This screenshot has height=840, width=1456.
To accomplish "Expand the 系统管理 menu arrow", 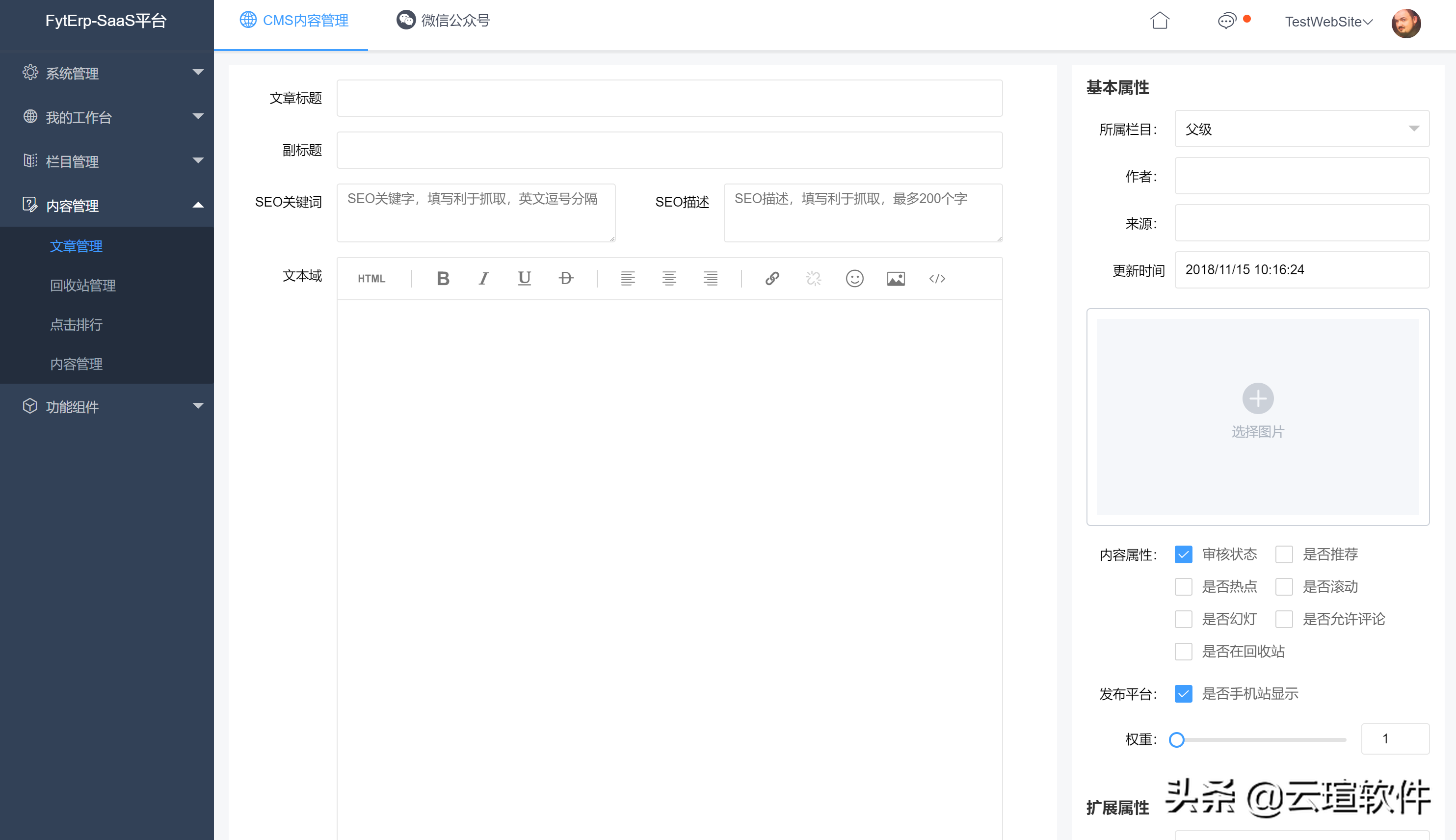I will (x=198, y=73).
